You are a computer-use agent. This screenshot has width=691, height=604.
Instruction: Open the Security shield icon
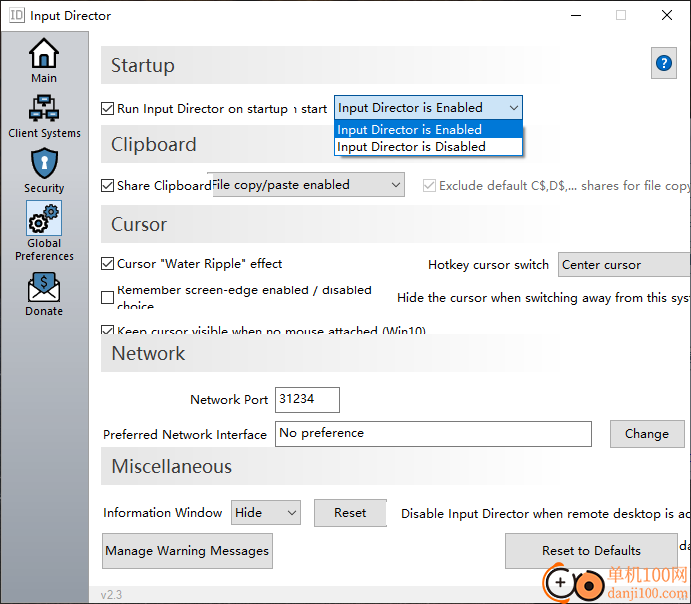pos(44,163)
